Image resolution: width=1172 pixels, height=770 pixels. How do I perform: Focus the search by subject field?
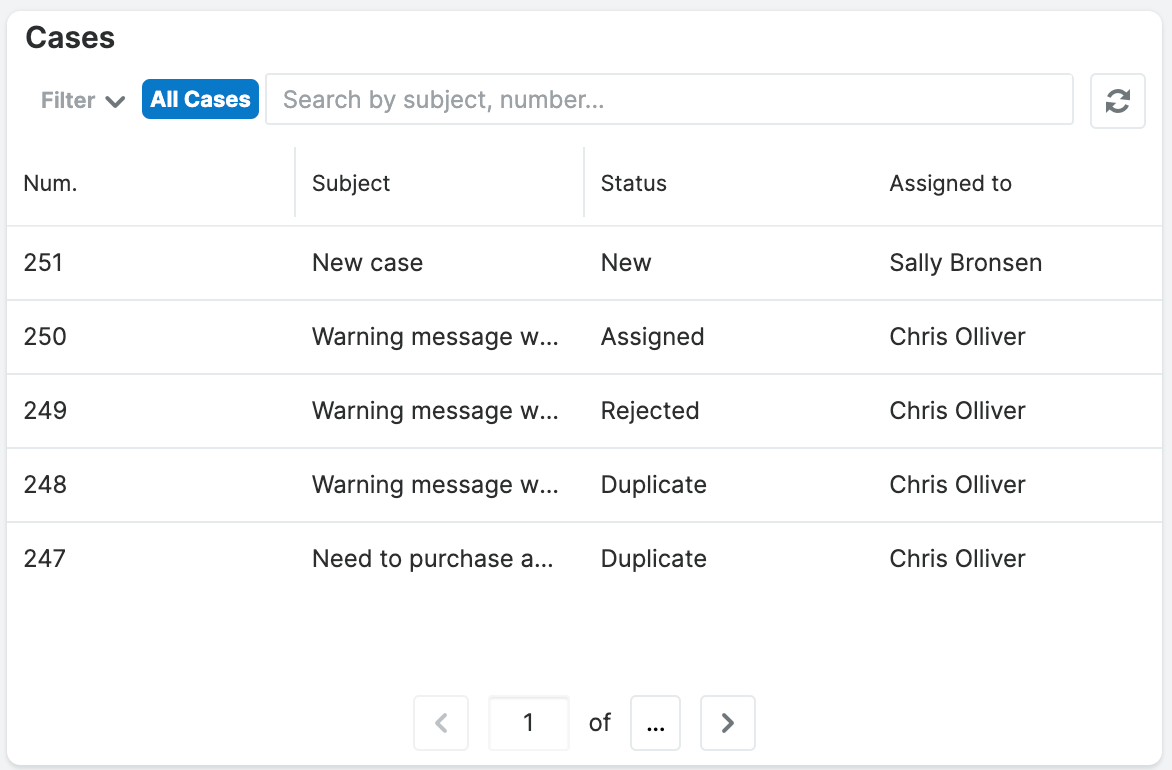point(668,99)
